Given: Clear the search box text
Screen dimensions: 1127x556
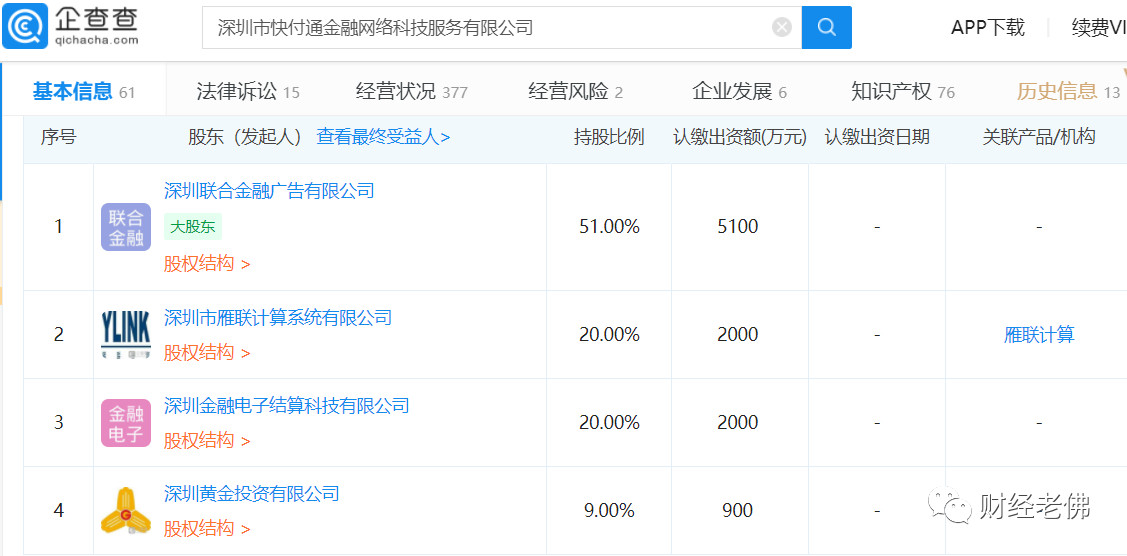Looking at the screenshot, I should click(x=782, y=27).
